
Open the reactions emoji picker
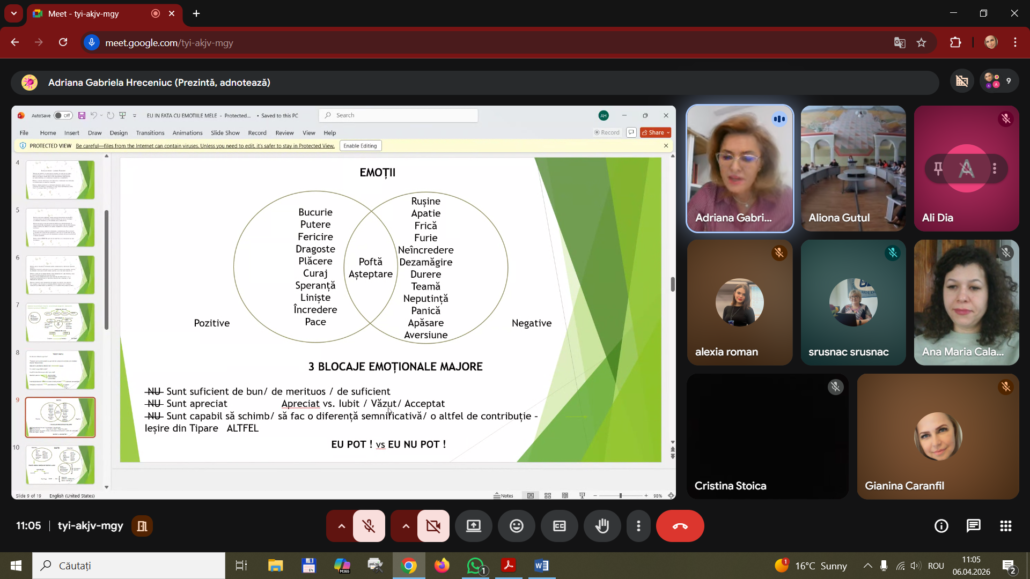pyautogui.click(x=516, y=526)
